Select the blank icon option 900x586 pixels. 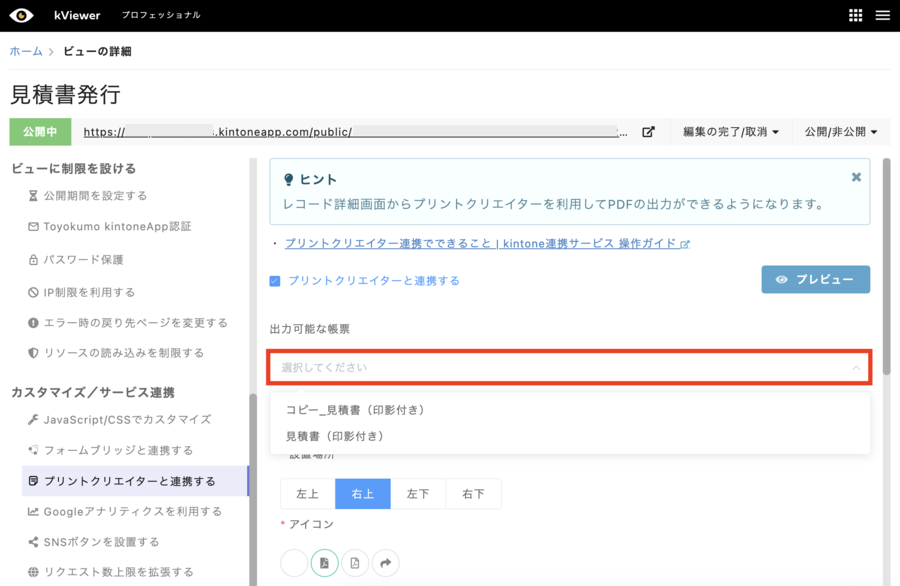(294, 563)
